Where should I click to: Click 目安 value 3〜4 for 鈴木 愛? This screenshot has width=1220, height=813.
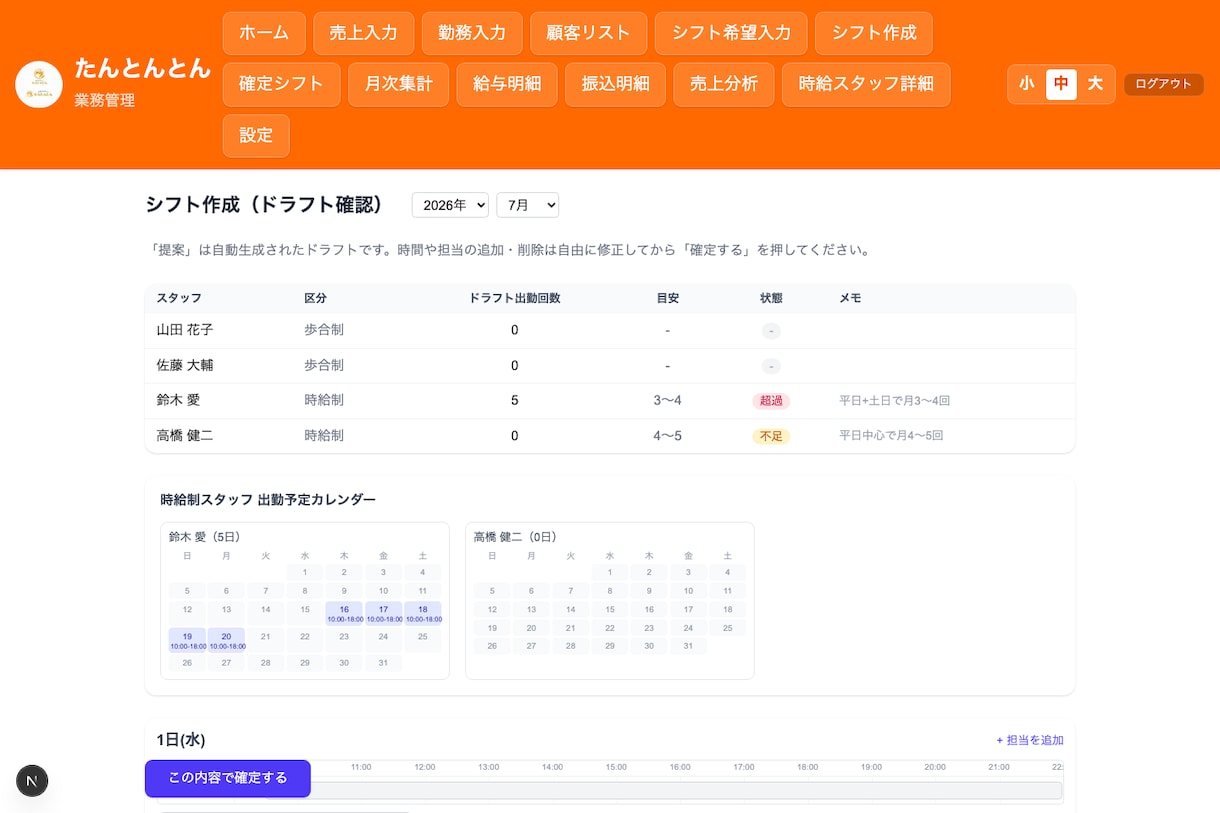667,401
